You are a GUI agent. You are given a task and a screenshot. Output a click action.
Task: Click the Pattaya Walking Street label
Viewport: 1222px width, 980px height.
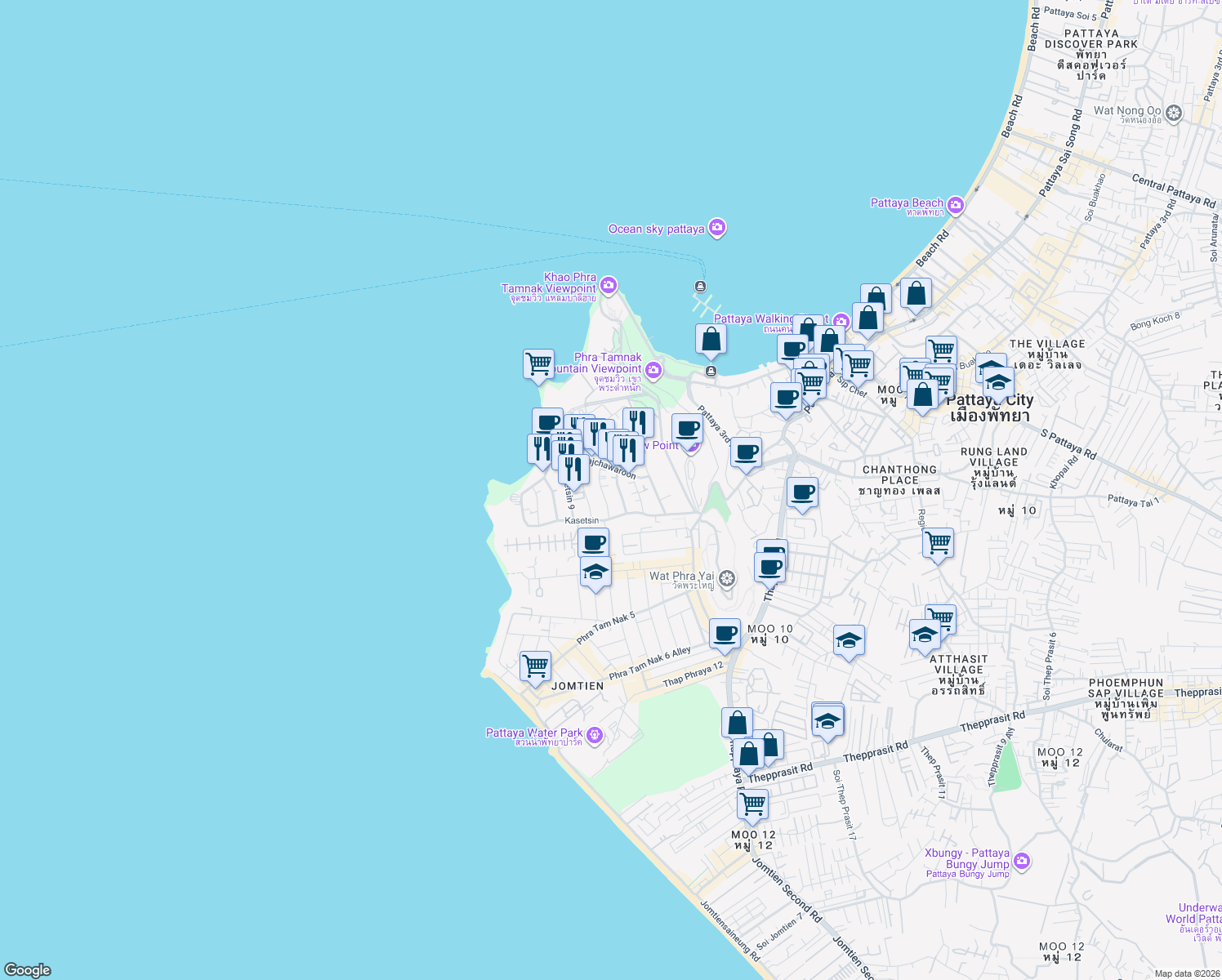pyautogui.click(x=772, y=319)
